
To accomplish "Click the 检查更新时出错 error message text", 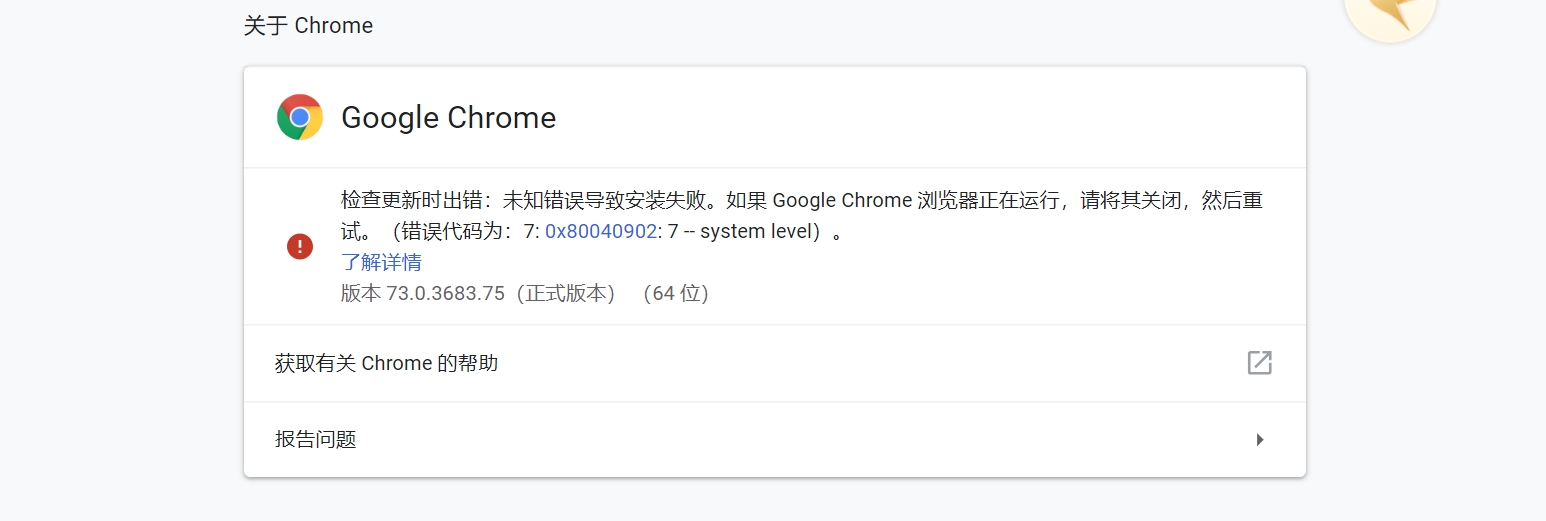I will (410, 200).
